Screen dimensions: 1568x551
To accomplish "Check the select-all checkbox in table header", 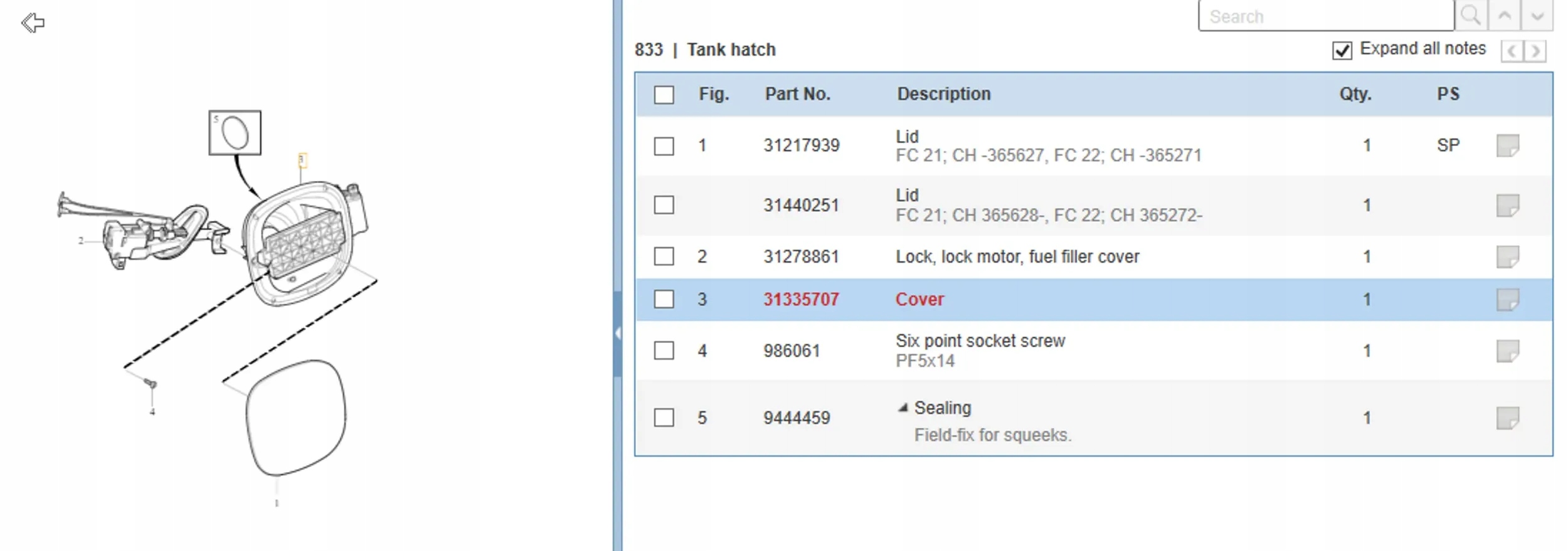I will [x=664, y=95].
